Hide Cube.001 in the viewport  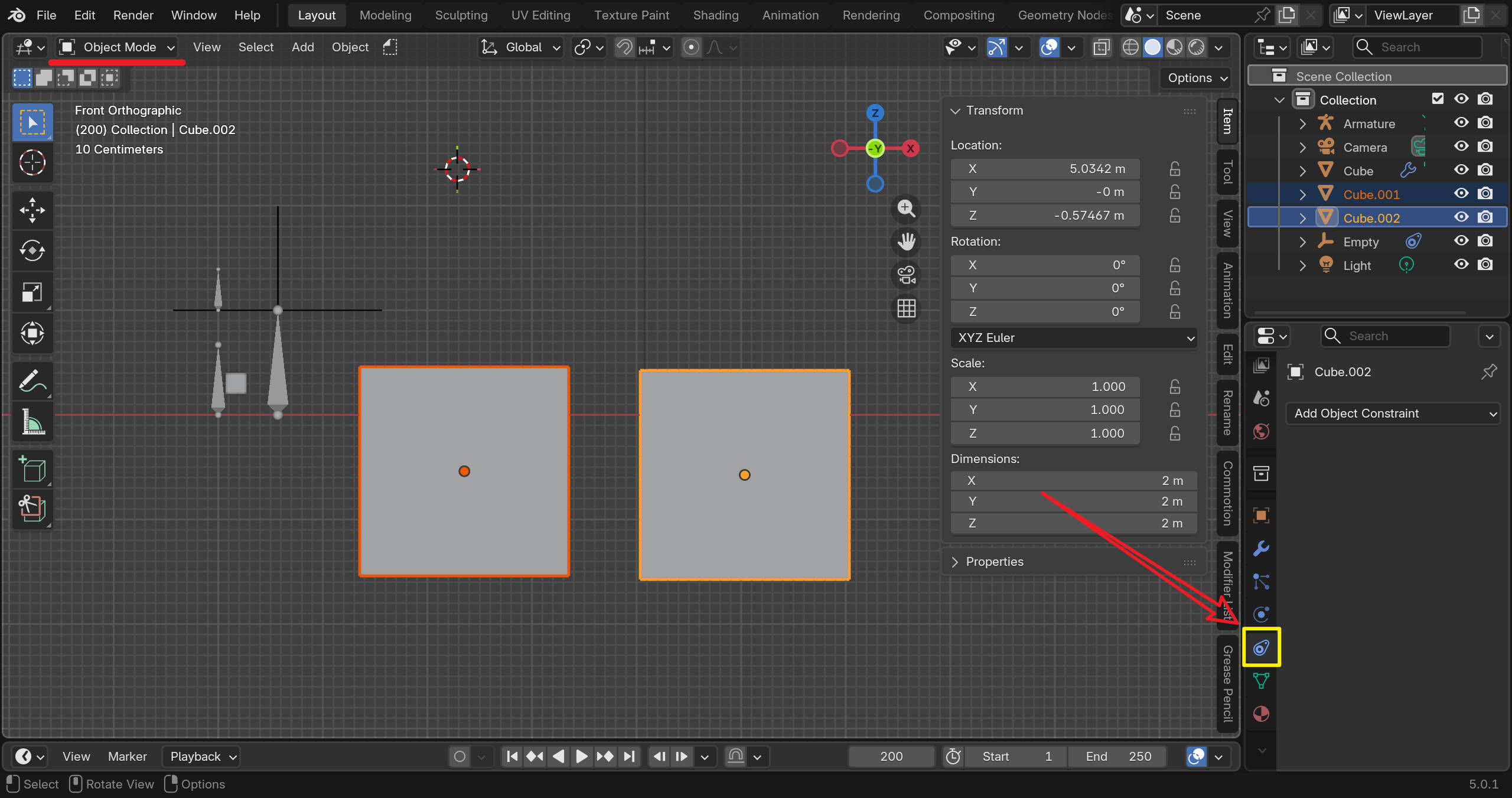pyautogui.click(x=1461, y=194)
